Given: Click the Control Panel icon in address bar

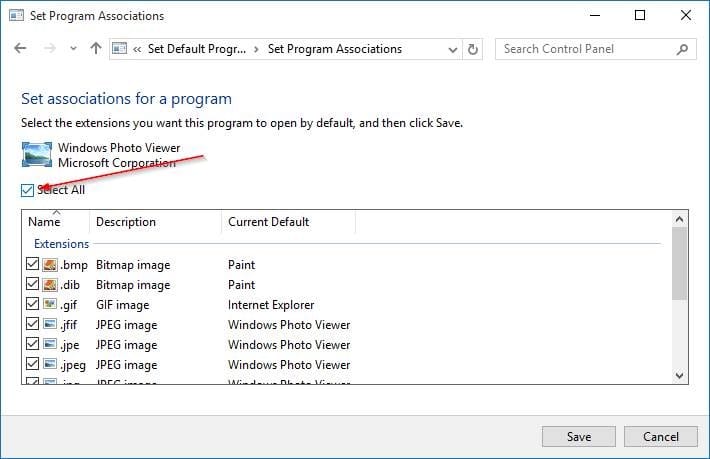Looking at the screenshot, I should tap(120, 48).
